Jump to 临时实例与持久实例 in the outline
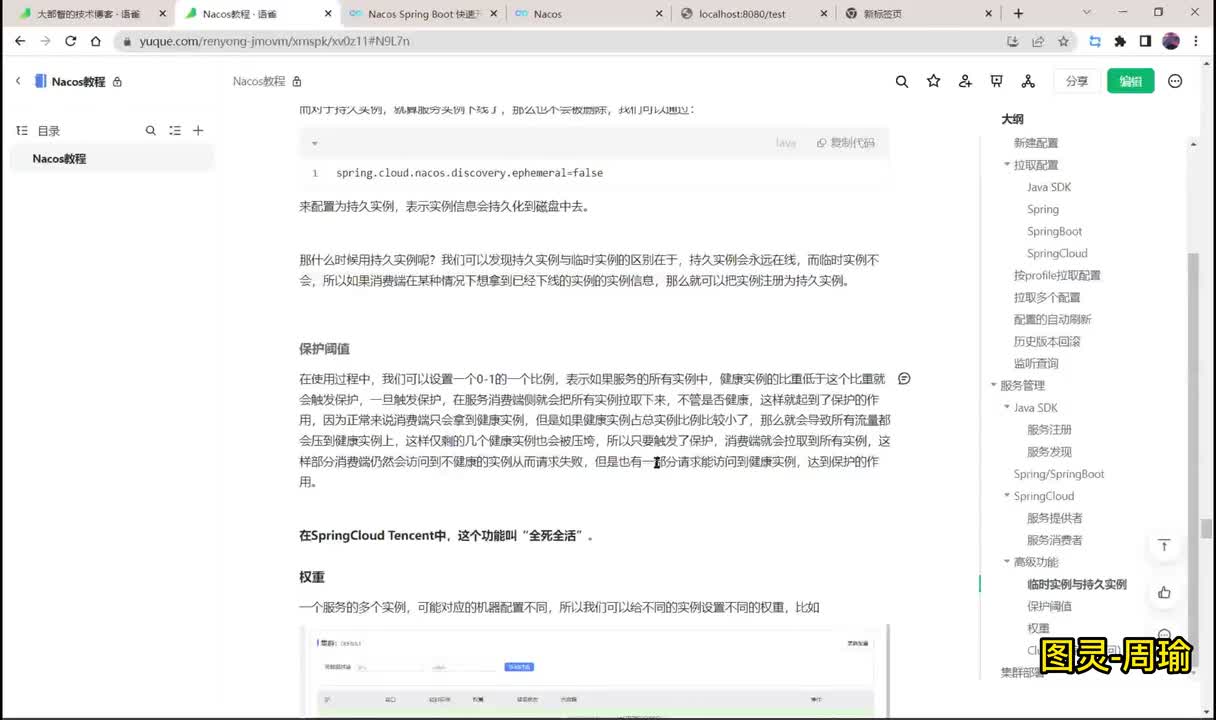The image size is (1216, 720). click(1077, 584)
